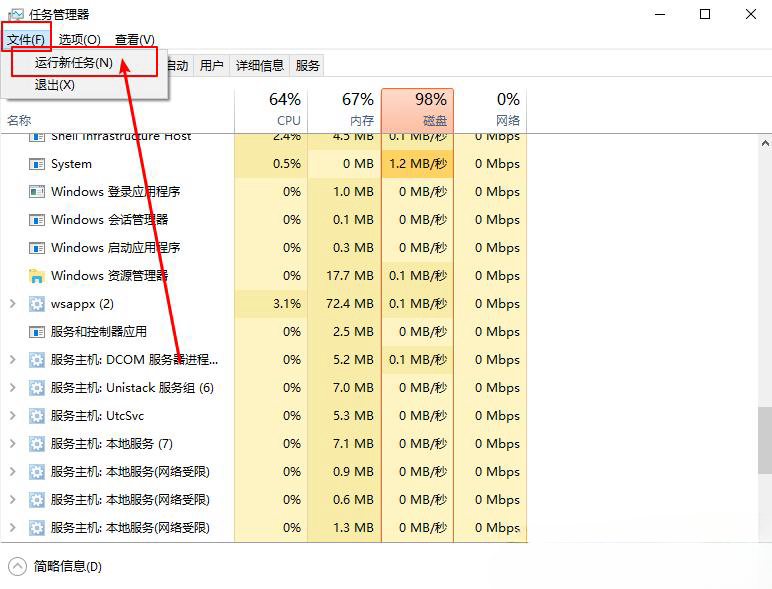Expand 服务主机: Unistack 服务组 (6) group
Screen dimensions: 772x589
[13, 388]
